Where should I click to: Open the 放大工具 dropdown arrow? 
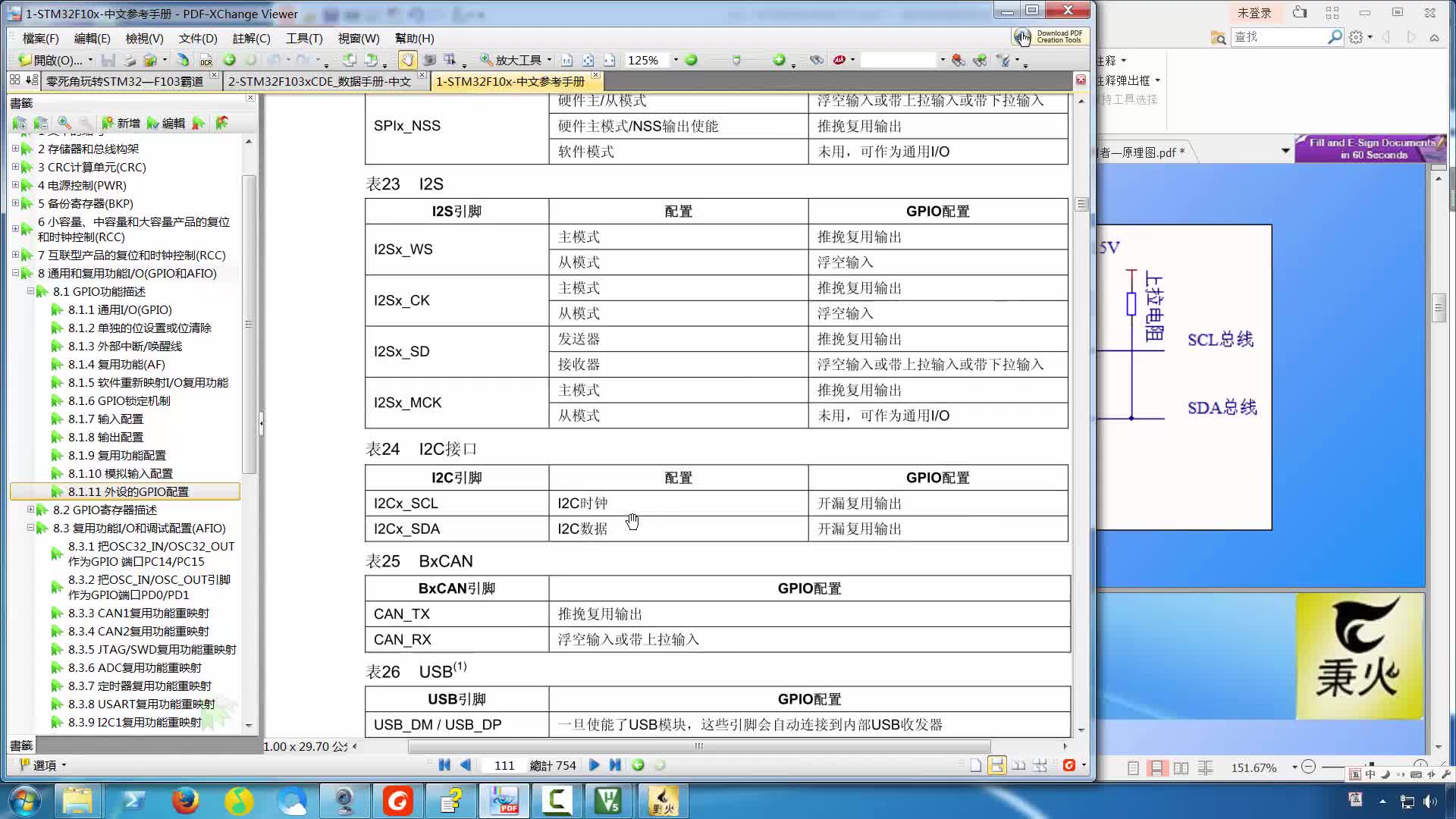[548, 60]
